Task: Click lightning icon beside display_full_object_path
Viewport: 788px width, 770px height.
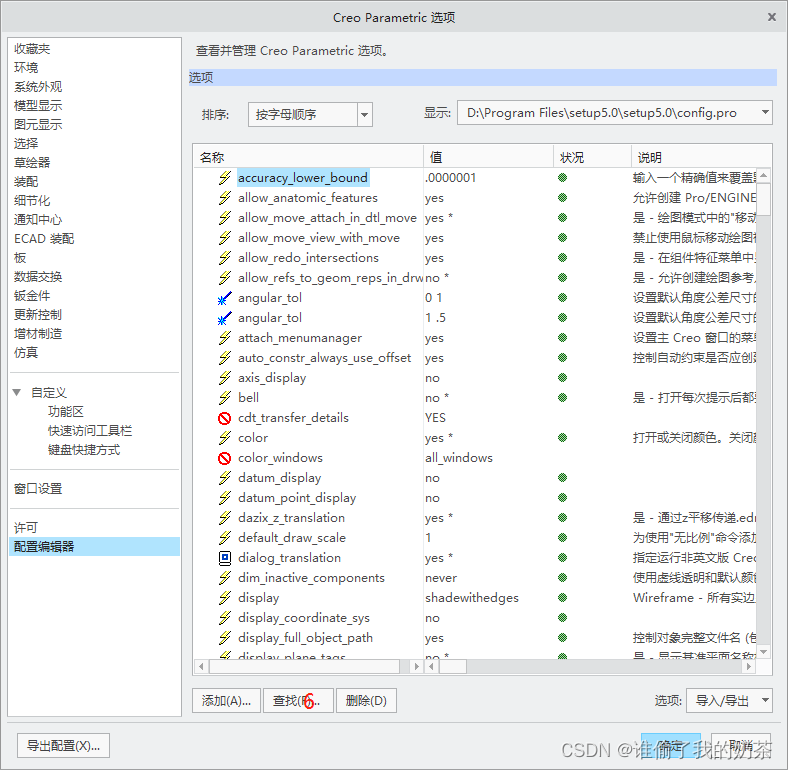Action: [225, 638]
